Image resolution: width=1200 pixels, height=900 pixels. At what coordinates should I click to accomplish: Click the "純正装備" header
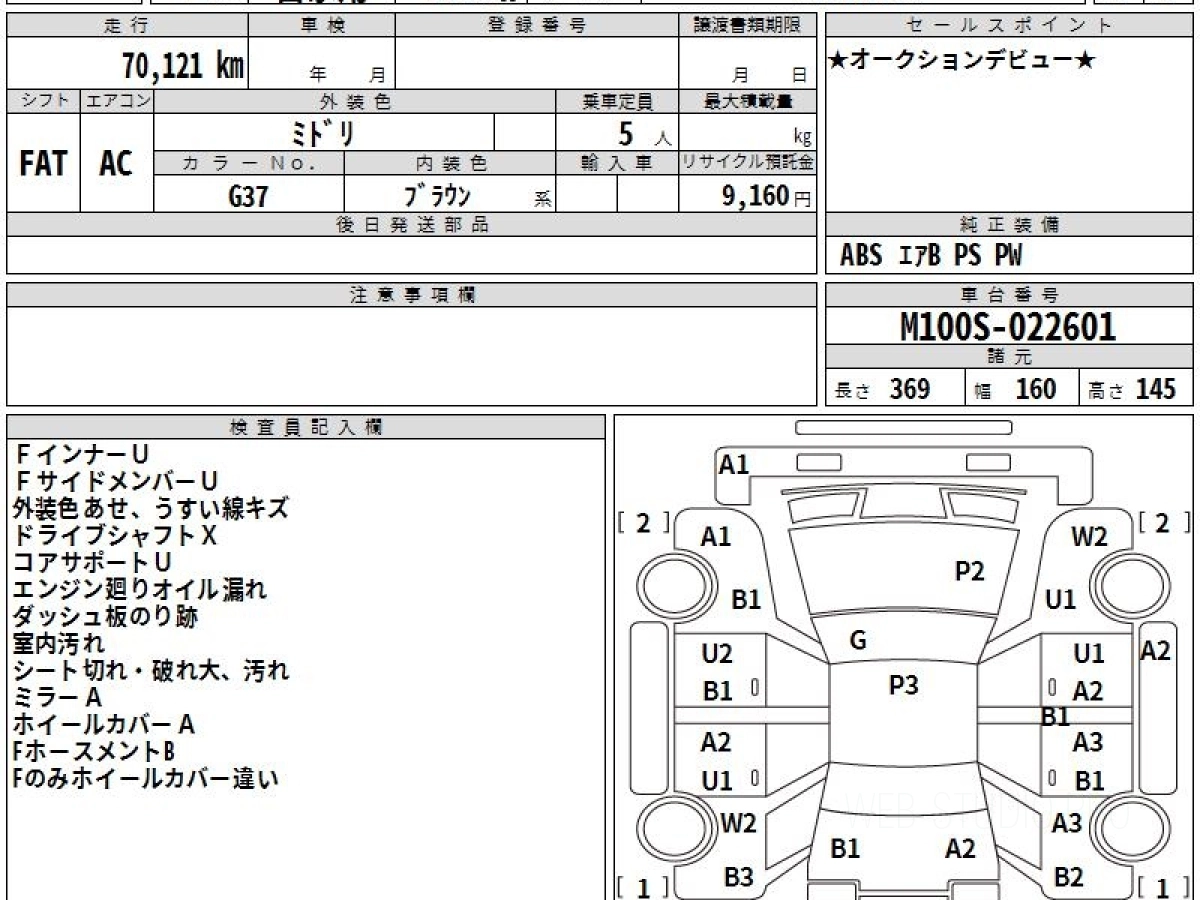coord(1010,225)
